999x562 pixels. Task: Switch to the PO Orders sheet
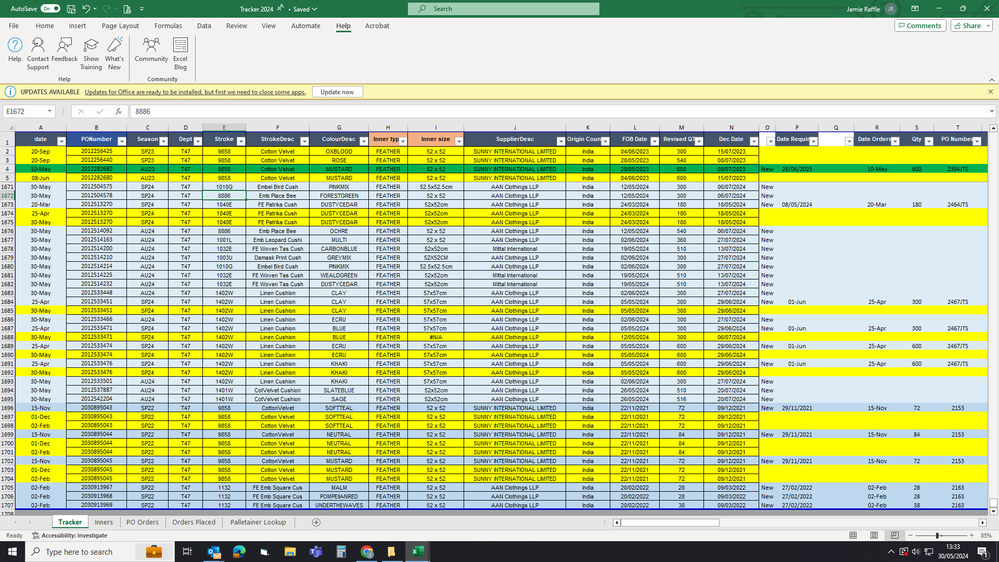coord(142,522)
